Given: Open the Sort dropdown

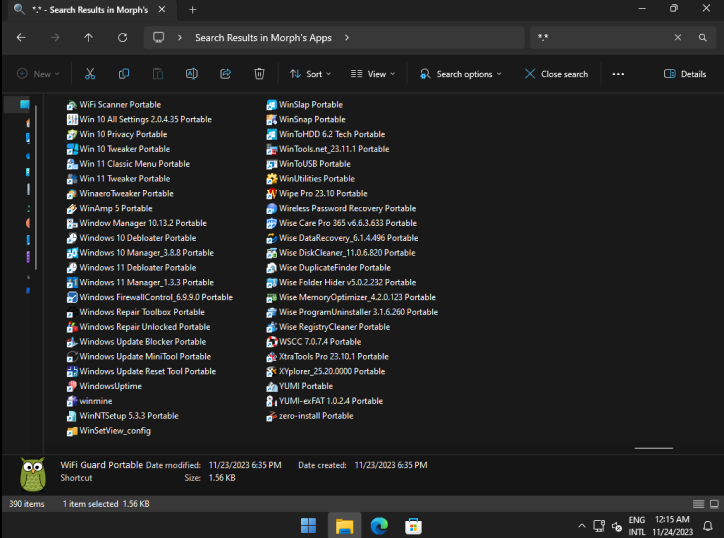Looking at the screenshot, I should pos(310,74).
